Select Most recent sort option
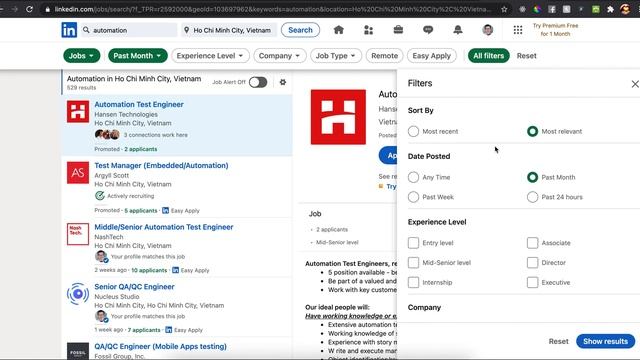Screen dimensions: 640x360 [413, 131]
